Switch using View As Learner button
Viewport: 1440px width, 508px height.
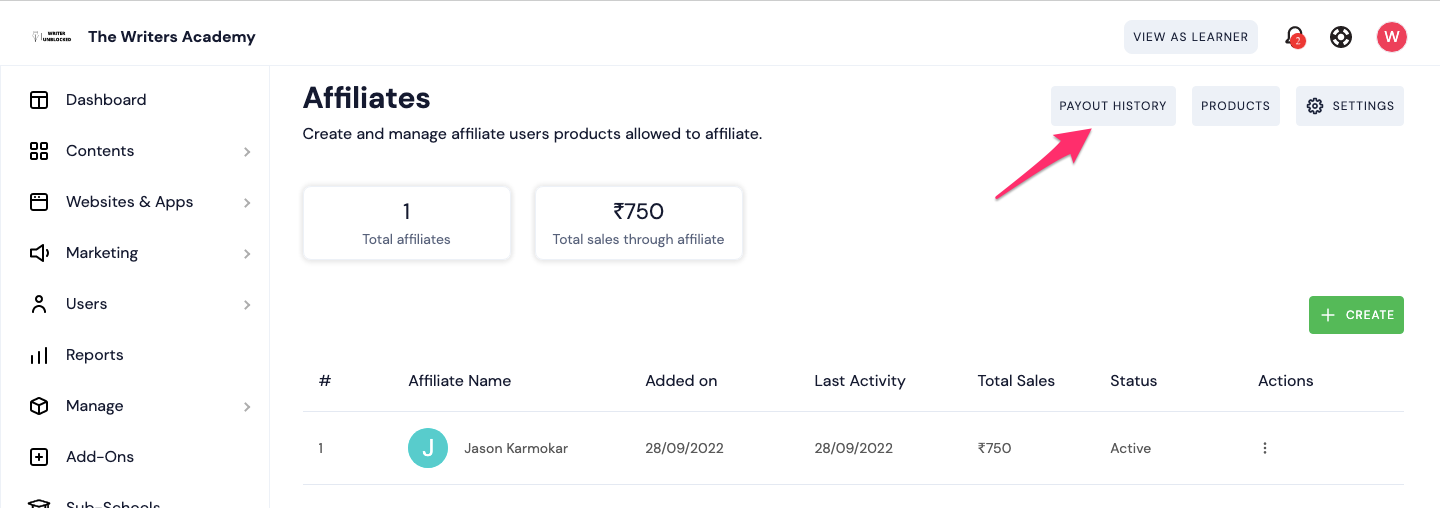[1190, 37]
